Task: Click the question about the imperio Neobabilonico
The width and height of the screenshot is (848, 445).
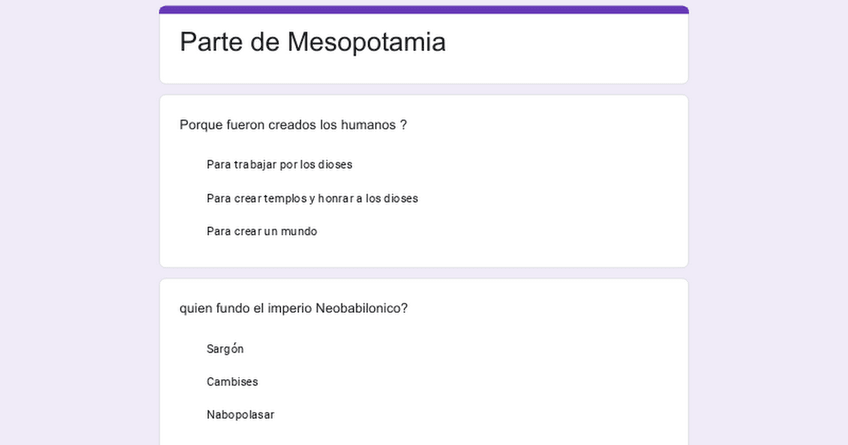Action: tap(293, 308)
